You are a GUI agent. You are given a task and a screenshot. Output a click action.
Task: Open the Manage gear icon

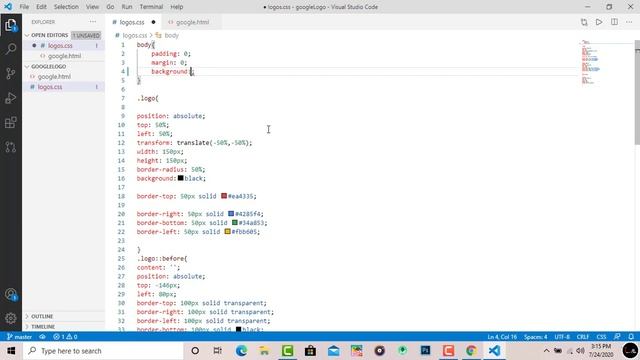tap(11, 318)
